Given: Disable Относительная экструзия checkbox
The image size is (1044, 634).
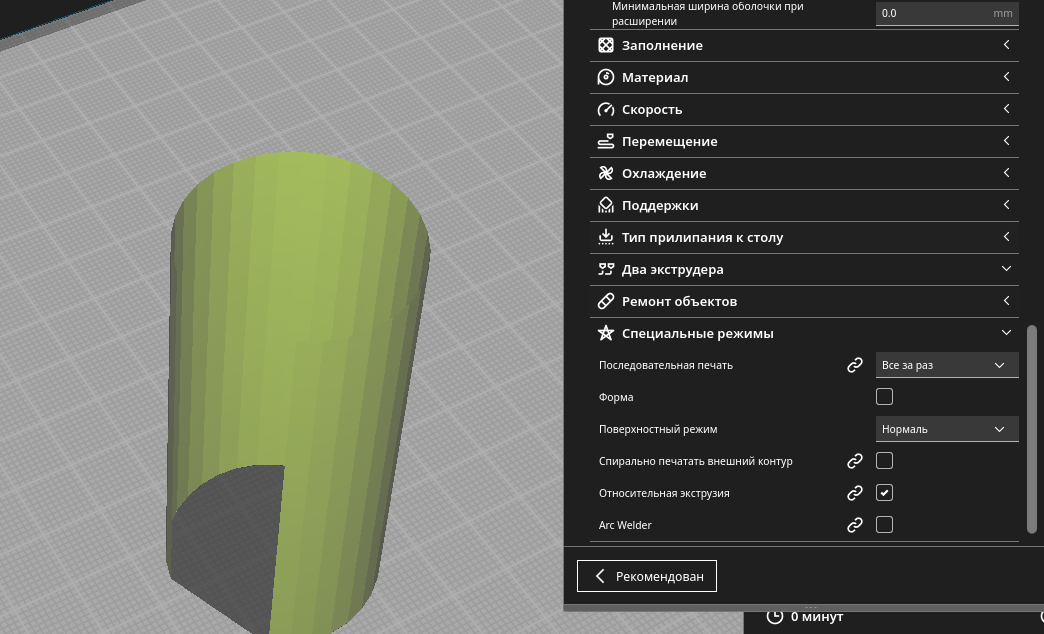Looking at the screenshot, I should (x=884, y=493).
